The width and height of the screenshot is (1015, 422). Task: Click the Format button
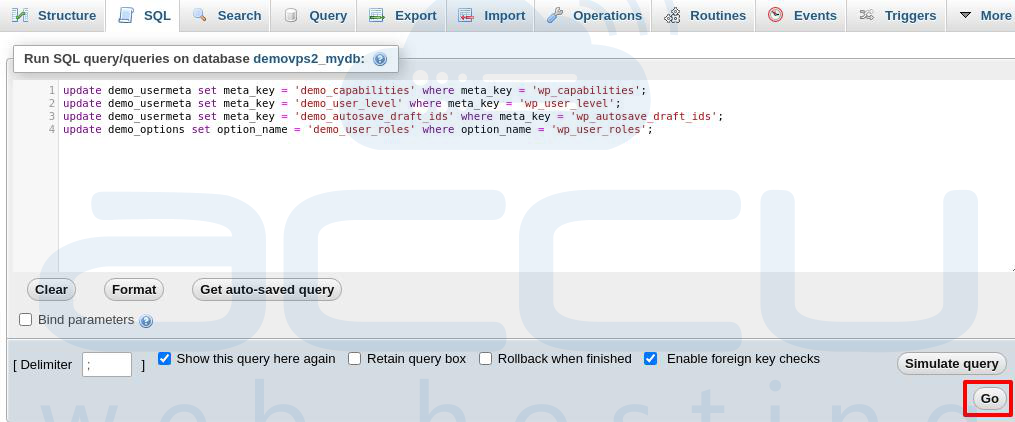tap(134, 289)
